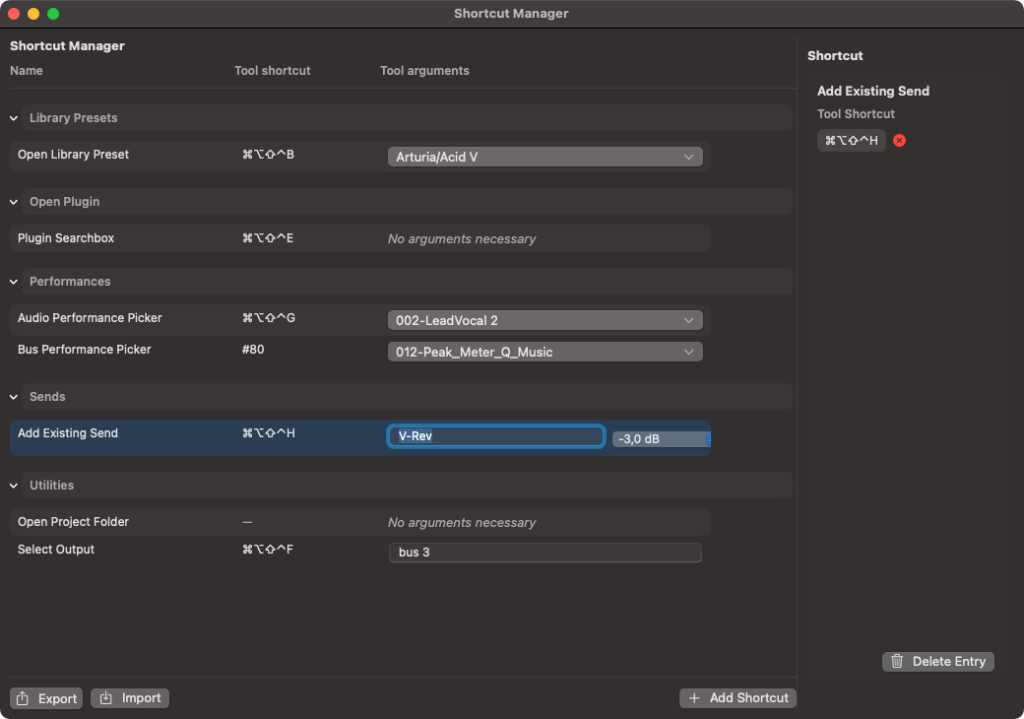The height and width of the screenshot is (719, 1024).
Task: Collapse the Sends section
Action: [14, 396]
